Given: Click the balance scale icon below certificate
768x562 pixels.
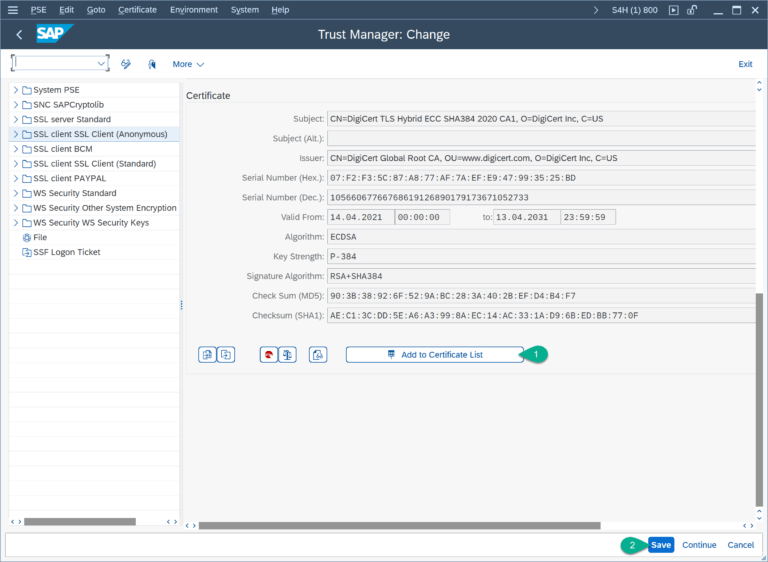Looking at the screenshot, I should pos(287,354).
